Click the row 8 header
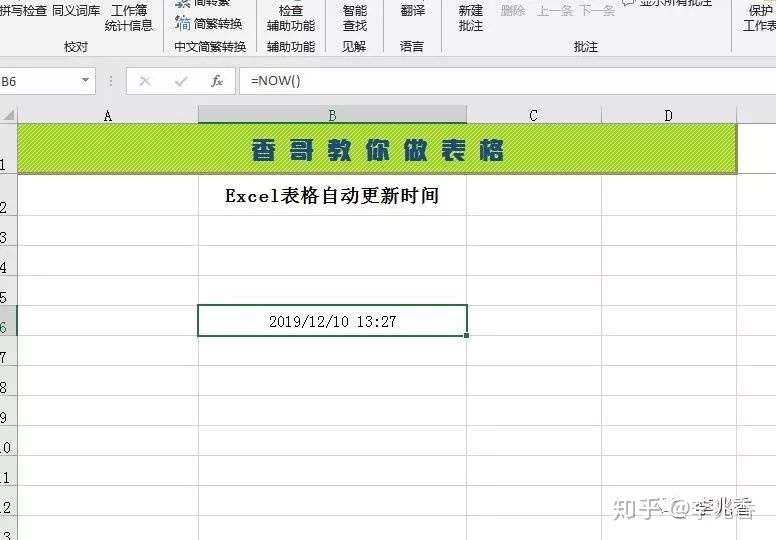Viewport: 776px width, 540px height. tap(8, 381)
